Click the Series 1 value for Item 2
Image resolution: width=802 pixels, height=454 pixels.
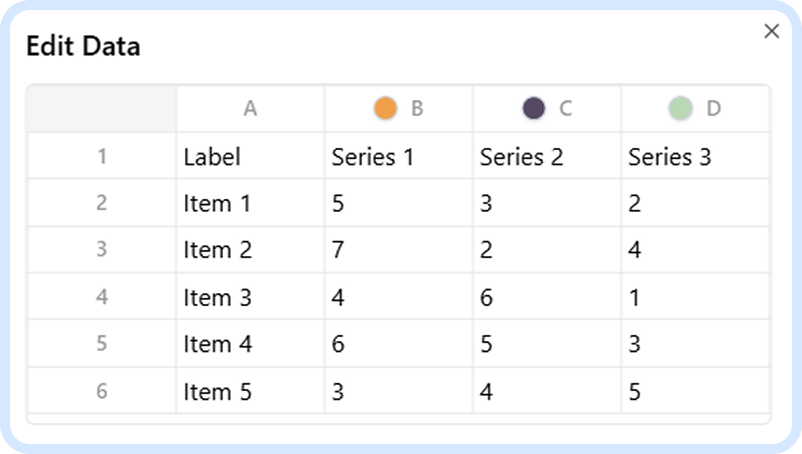click(398, 250)
